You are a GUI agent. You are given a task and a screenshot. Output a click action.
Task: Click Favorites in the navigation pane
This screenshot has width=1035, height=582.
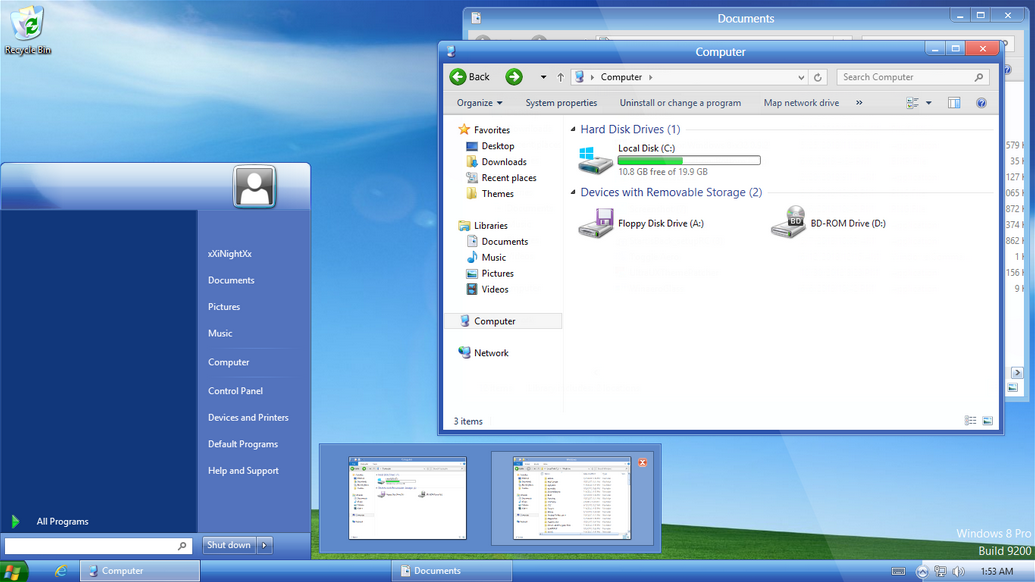492,130
